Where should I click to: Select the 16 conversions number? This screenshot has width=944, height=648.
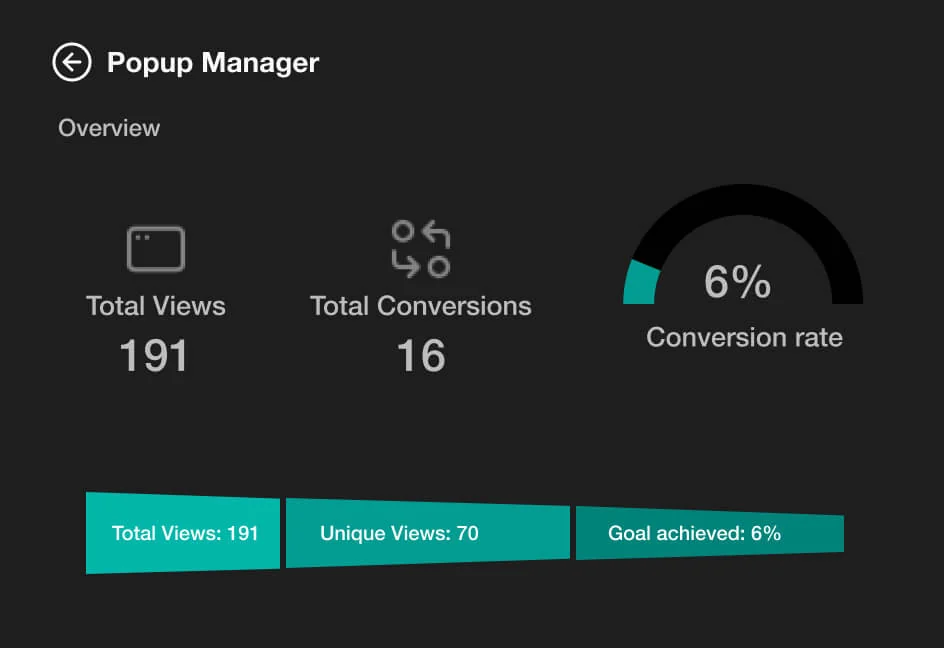pyautogui.click(x=421, y=356)
